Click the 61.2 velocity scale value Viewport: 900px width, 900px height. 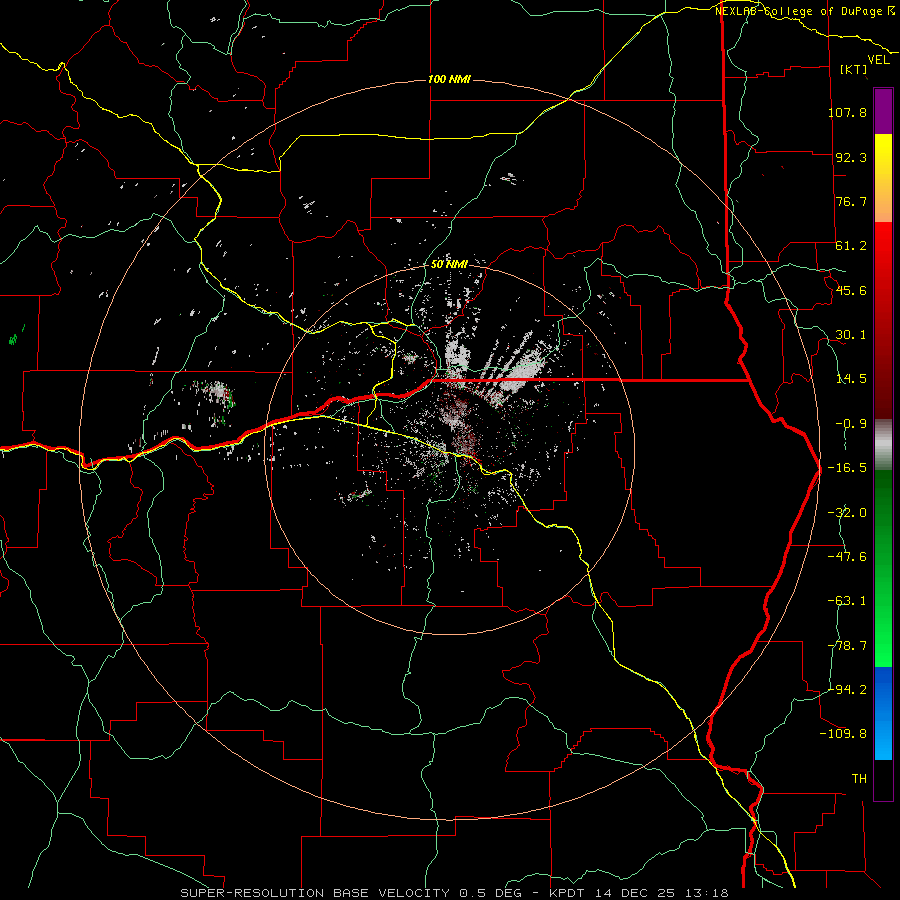[851, 246]
